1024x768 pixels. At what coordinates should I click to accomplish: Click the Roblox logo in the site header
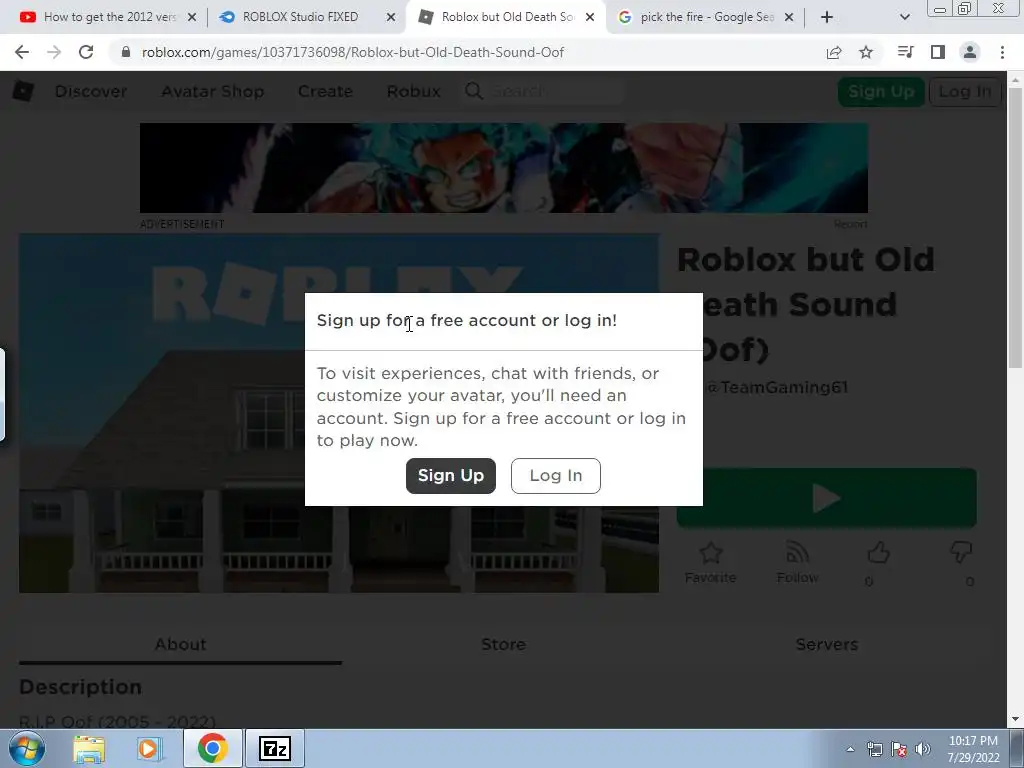pos(23,91)
